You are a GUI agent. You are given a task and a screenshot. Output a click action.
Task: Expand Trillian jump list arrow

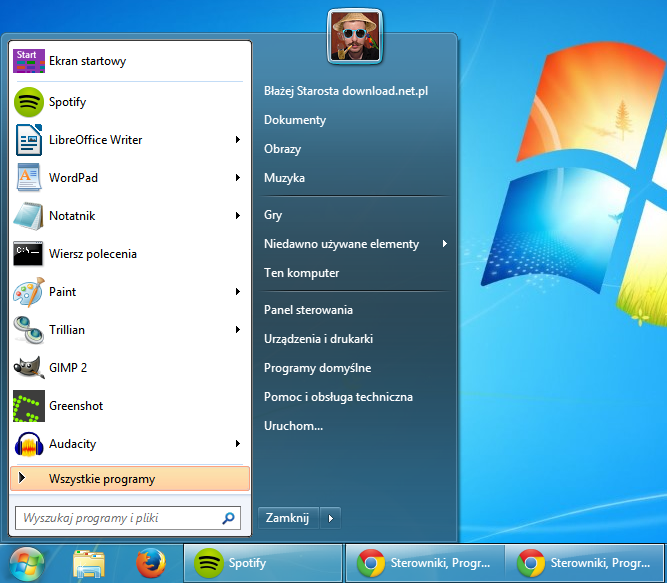click(x=238, y=330)
